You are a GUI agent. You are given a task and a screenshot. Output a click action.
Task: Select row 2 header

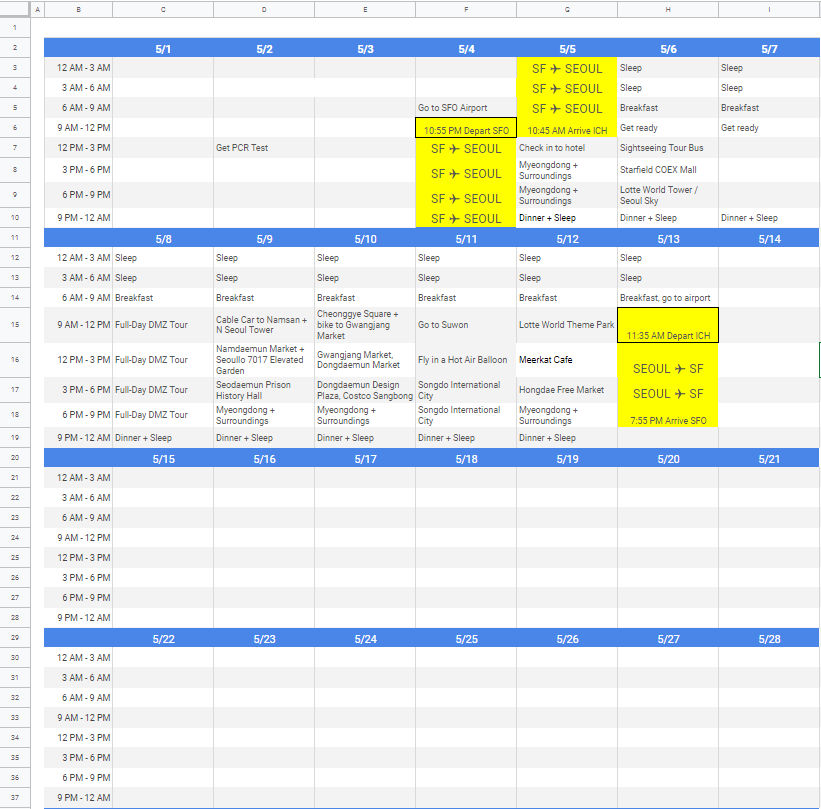tap(15, 48)
